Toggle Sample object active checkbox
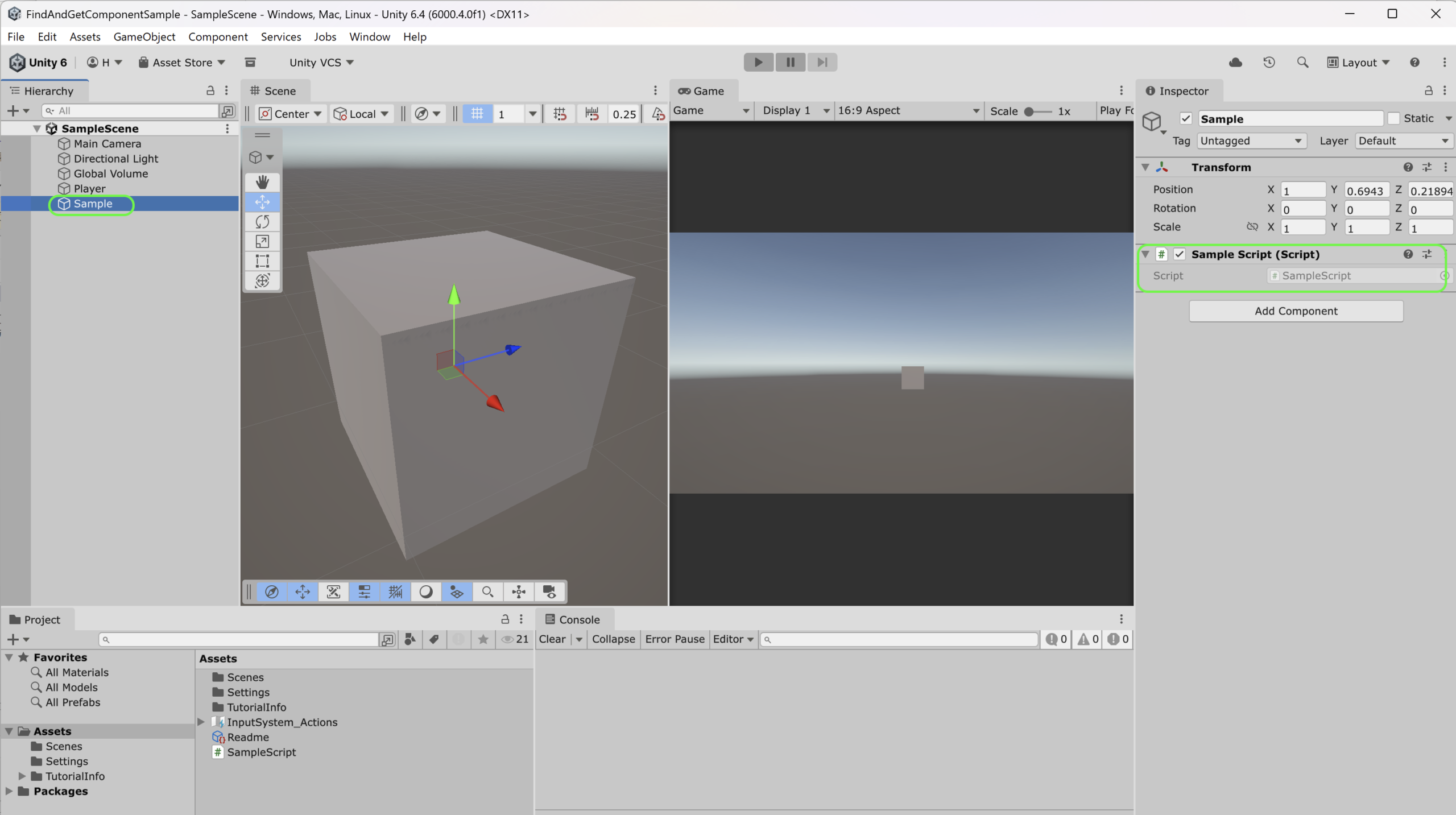Viewport: 1456px width, 815px height. (x=1186, y=118)
